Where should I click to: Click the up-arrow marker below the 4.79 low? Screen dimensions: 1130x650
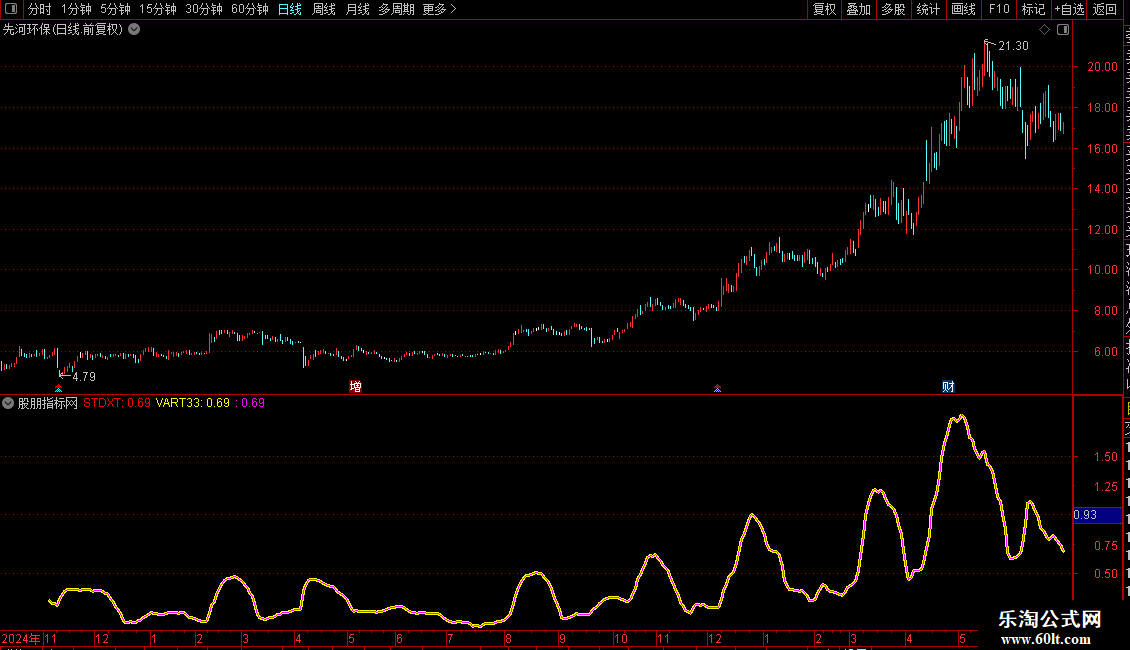point(58,388)
